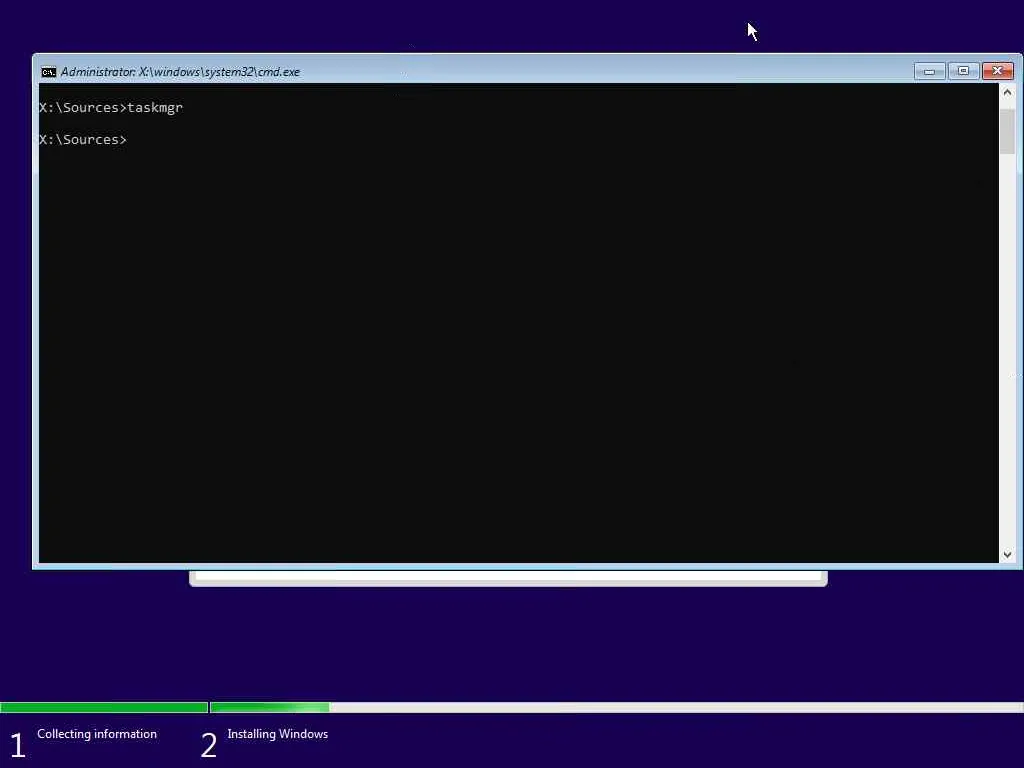Close the Administrator cmd.exe window
This screenshot has height=768, width=1024.
(998, 71)
